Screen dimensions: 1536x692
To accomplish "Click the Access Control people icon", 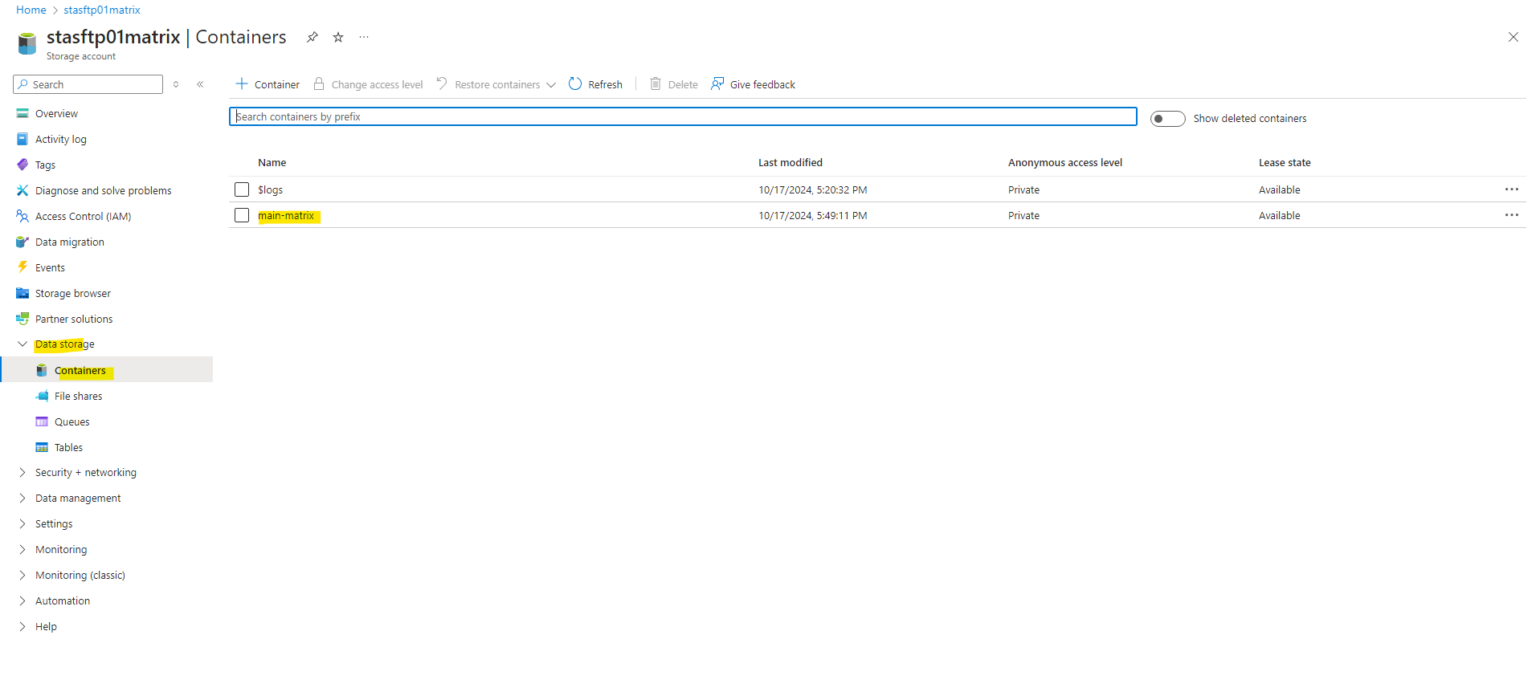I will pyautogui.click(x=22, y=216).
